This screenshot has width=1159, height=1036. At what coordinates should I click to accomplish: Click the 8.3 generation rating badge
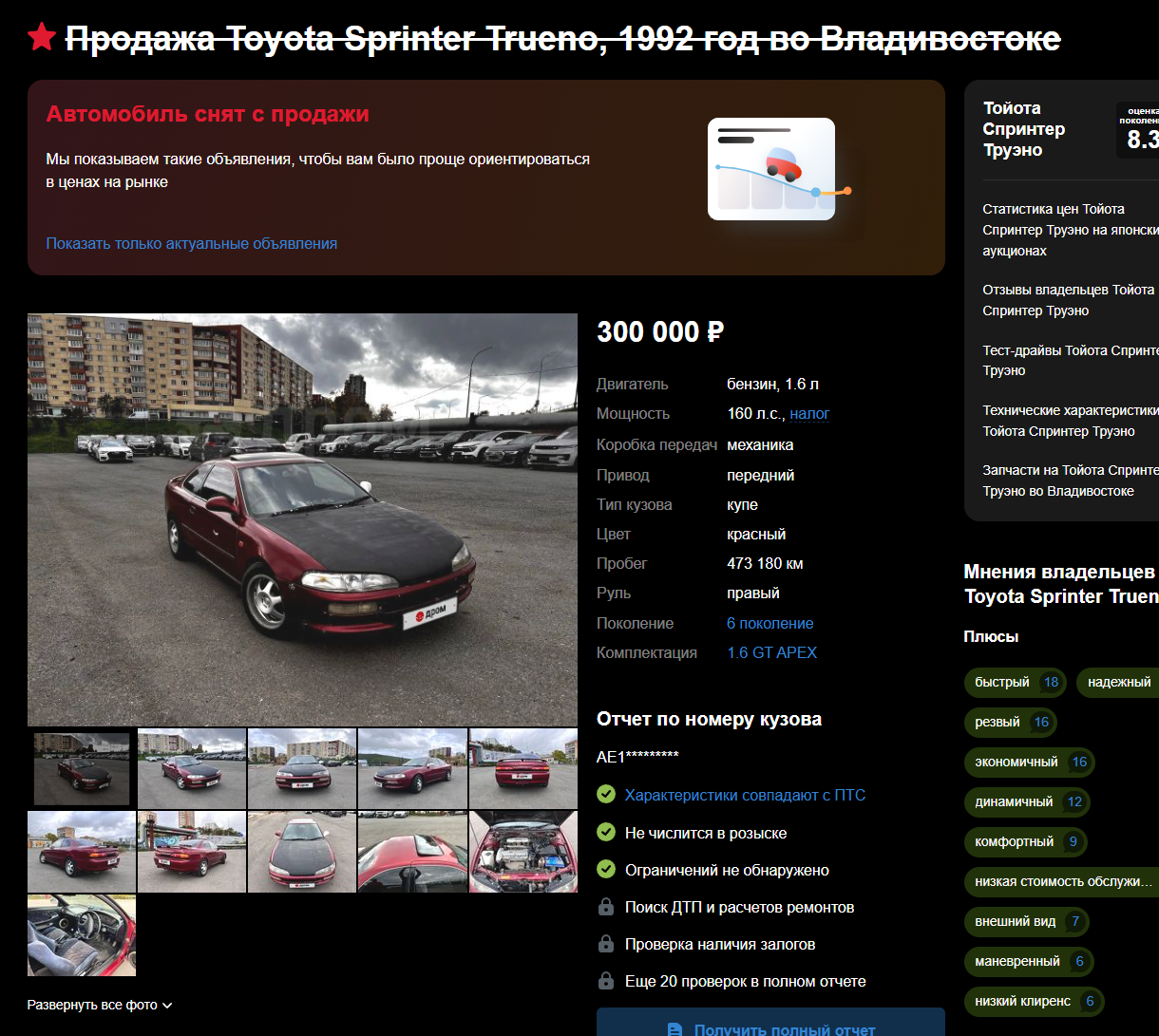(1137, 130)
